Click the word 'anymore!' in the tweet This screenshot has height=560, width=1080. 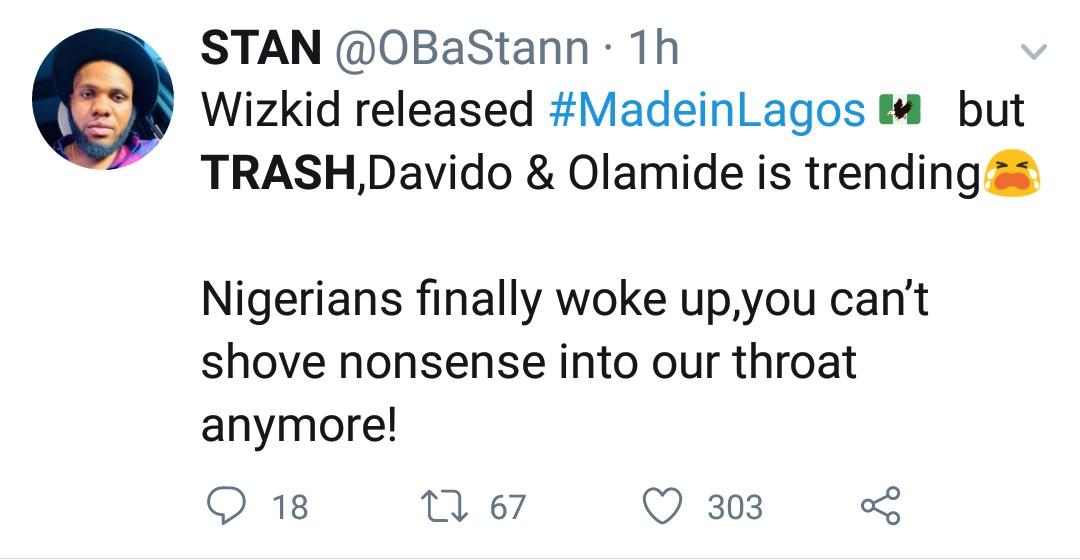coord(299,425)
